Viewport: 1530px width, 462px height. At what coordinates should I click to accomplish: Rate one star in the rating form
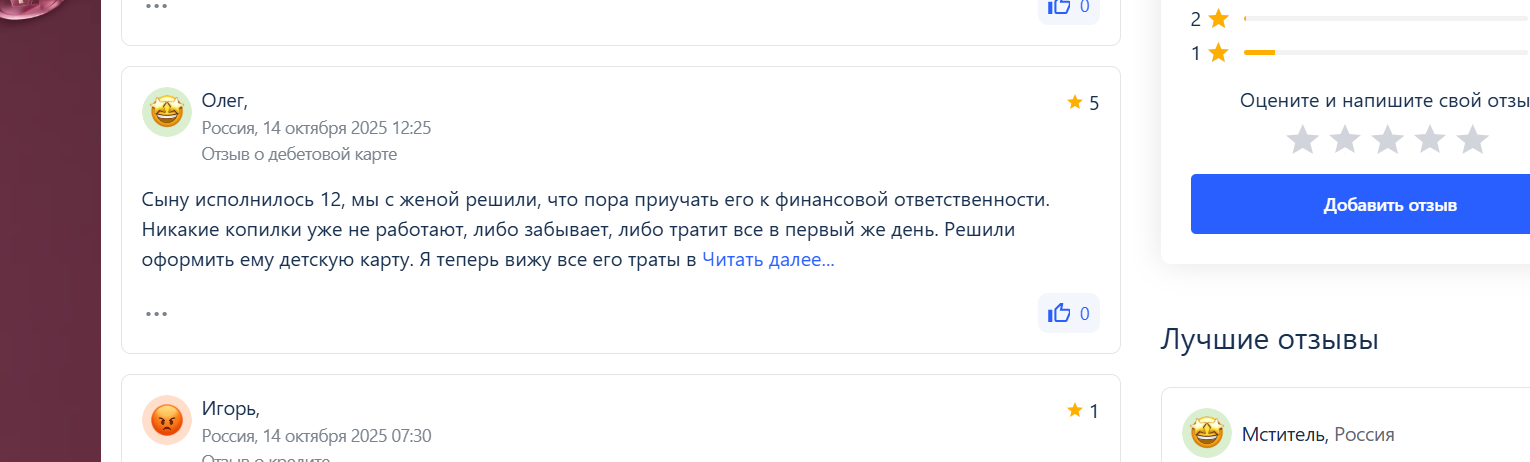point(1302,139)
